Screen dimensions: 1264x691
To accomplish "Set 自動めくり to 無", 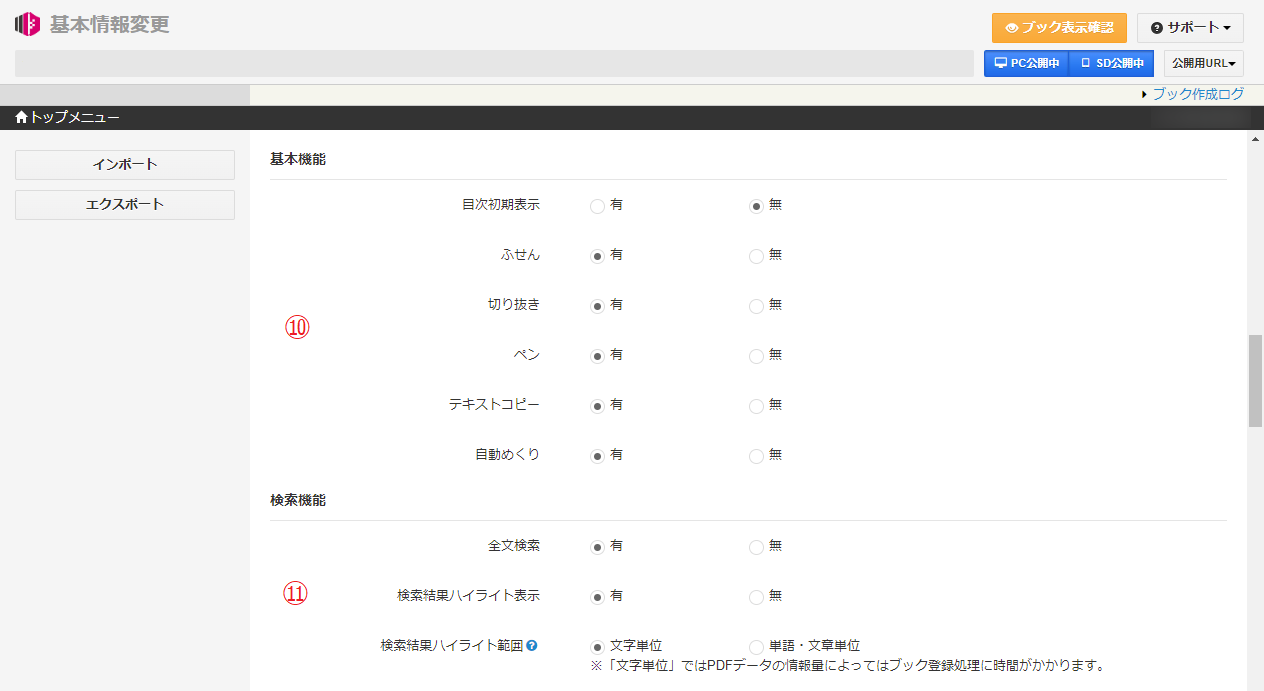I will [756, 456].
